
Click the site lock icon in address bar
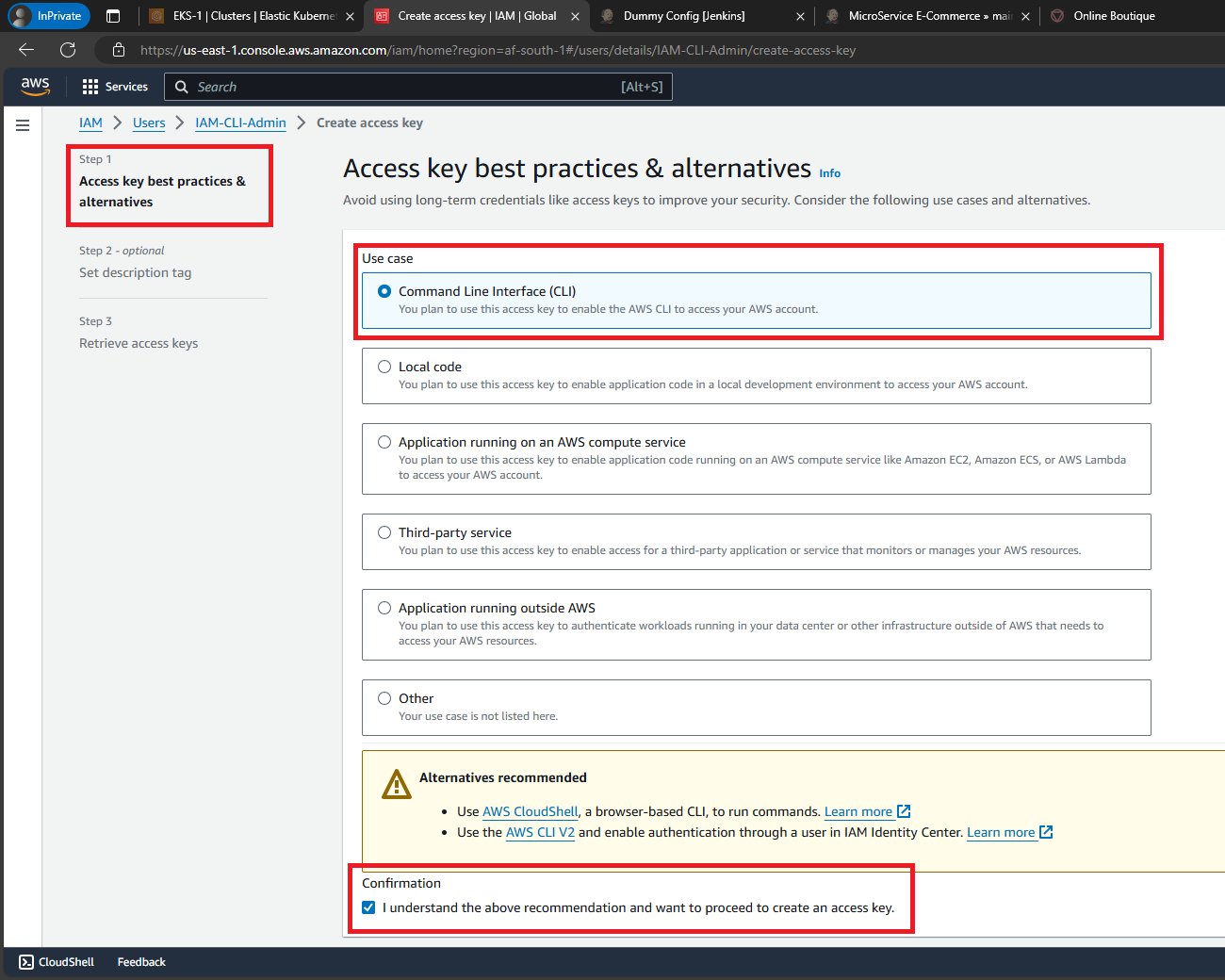[119, 50]
